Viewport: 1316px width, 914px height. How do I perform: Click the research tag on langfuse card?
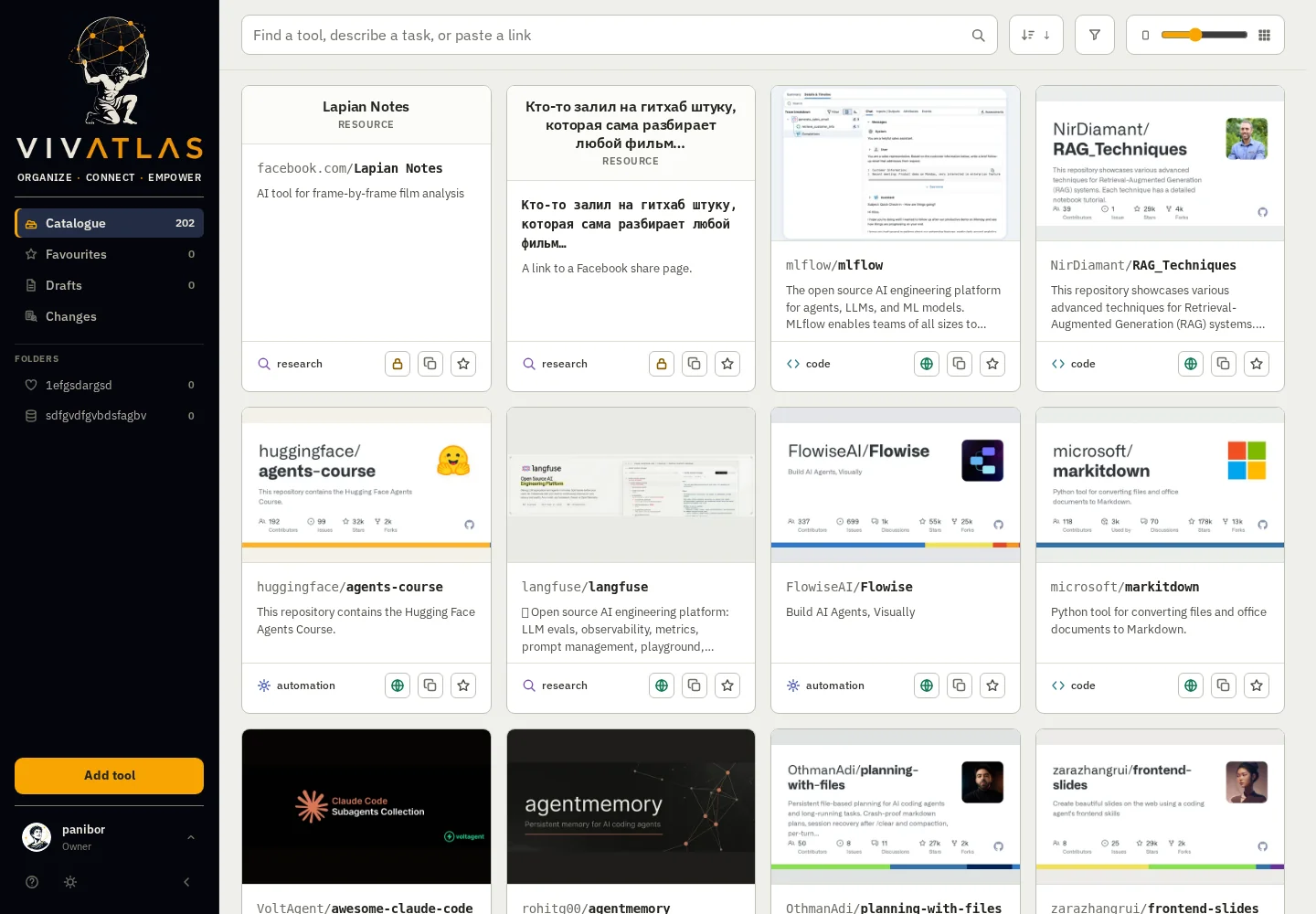tap(555, 685)
